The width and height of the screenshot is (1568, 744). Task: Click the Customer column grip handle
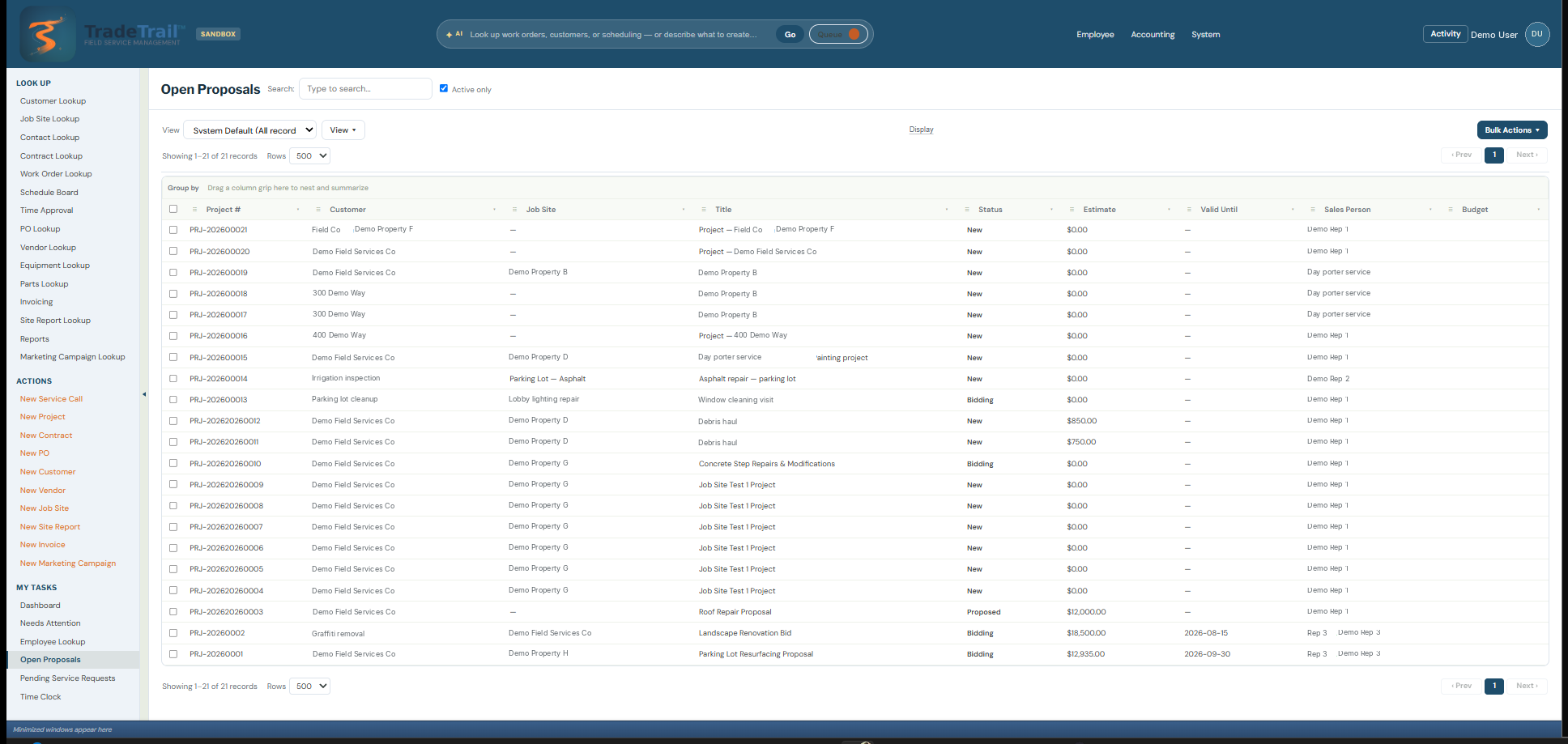(318, 210)
